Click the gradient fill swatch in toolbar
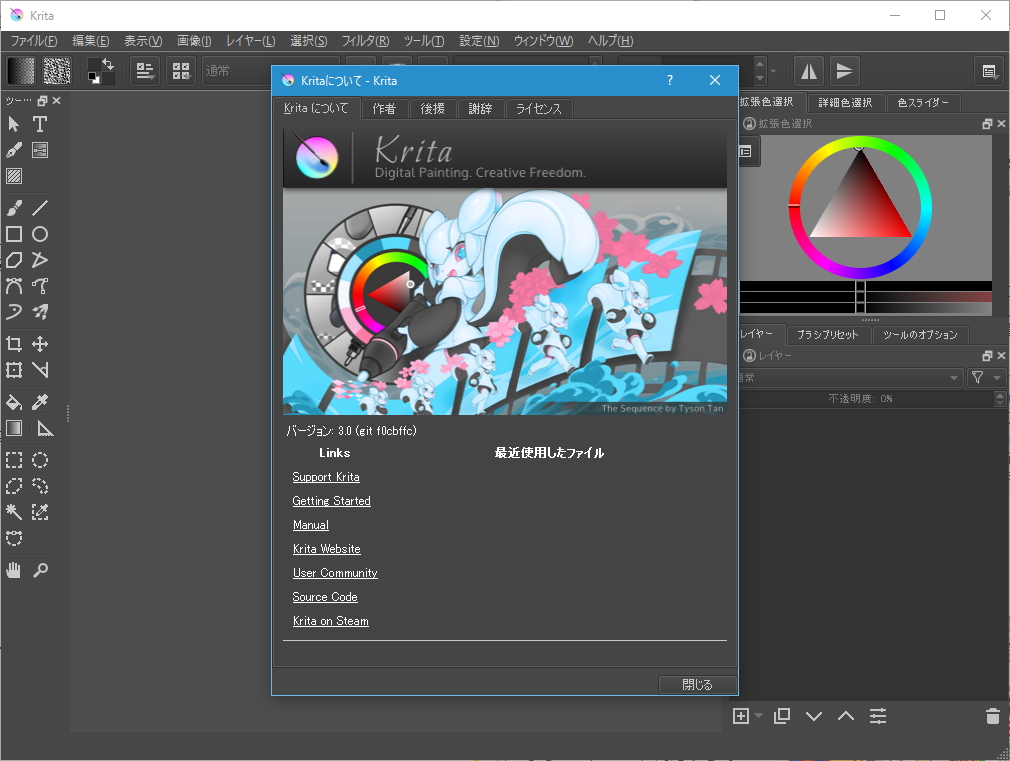The width and height of the screenshot is (1010, 761). click(21, 71)
